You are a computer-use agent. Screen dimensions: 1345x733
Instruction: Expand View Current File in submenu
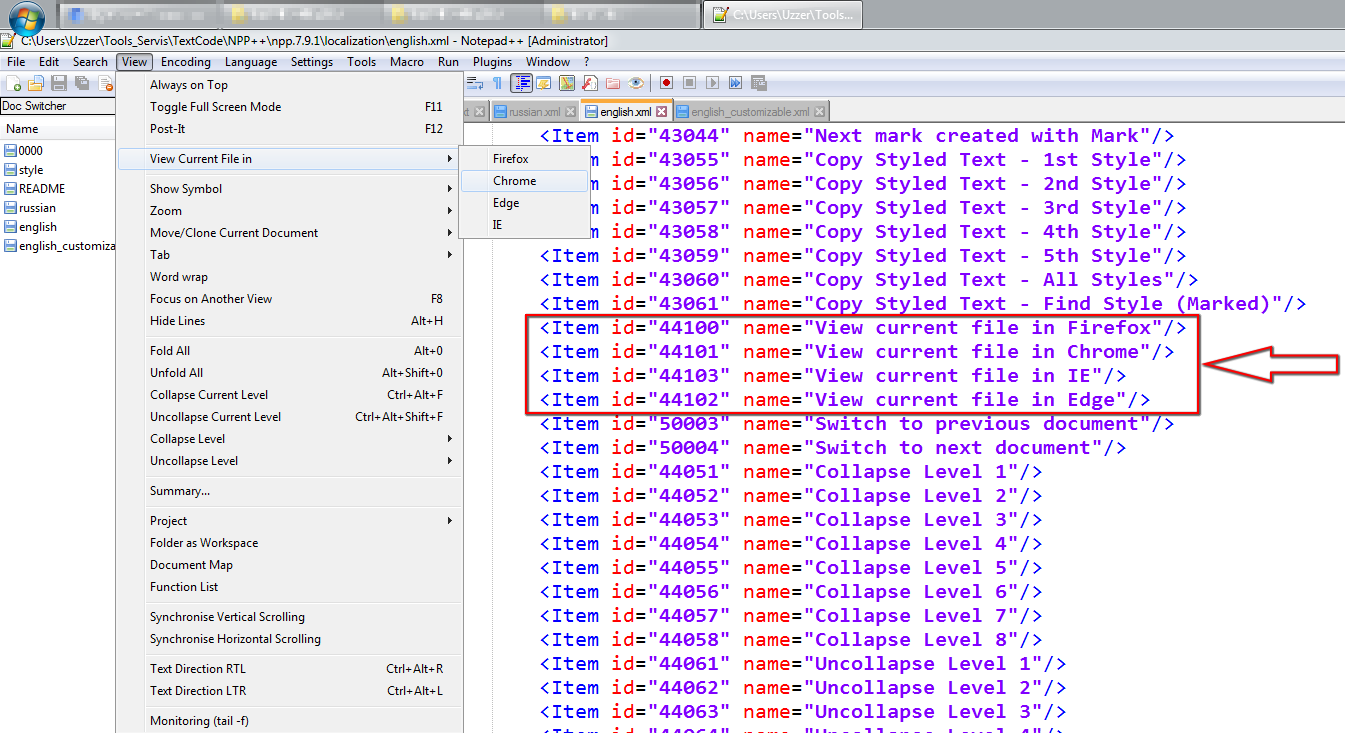click(290, 159)
